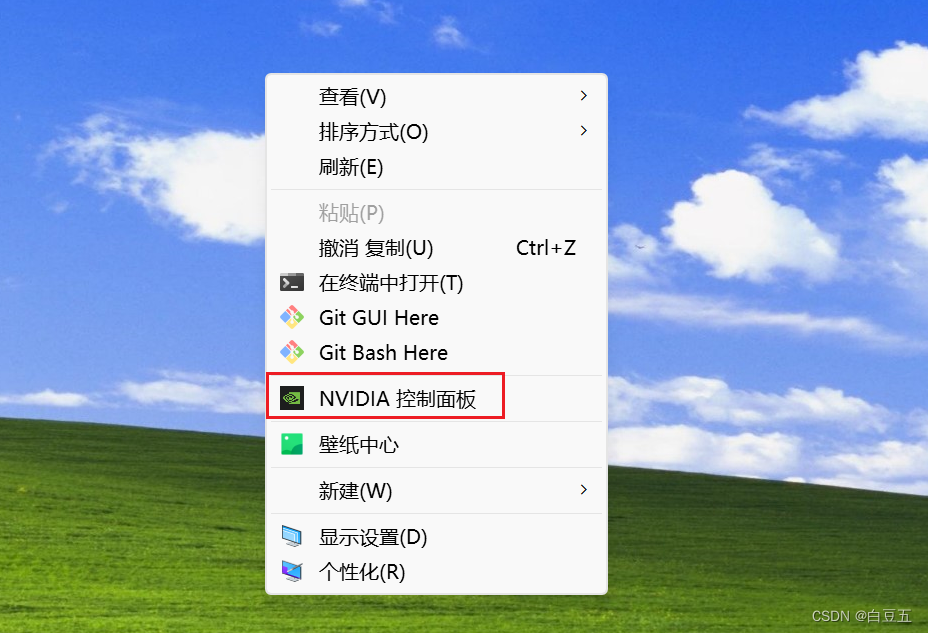Click the Git GUI Here icon
The height and width of the screenshot is (633, 928).
click(x=292, y=318)
